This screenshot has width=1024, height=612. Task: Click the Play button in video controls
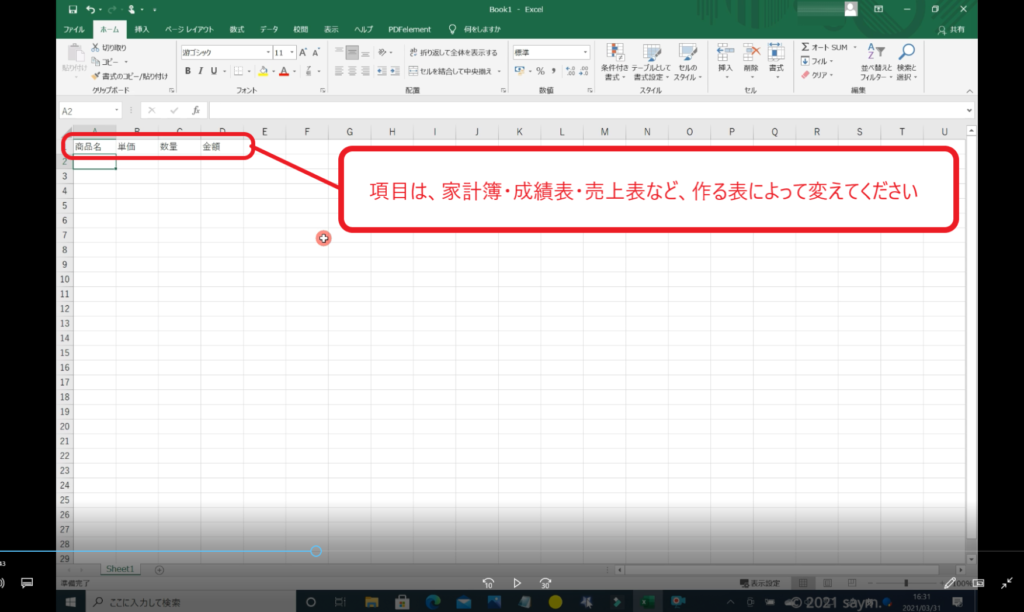[517, 583]
